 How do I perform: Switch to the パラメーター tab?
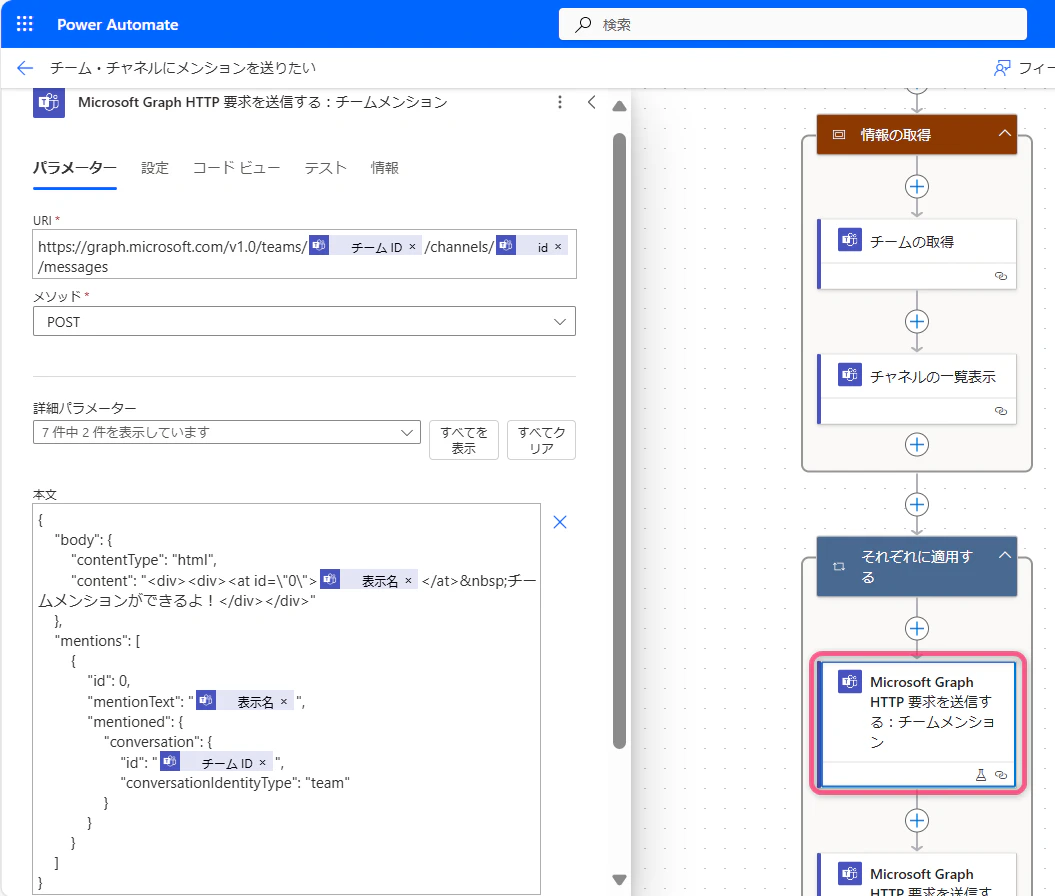(75, 167)
